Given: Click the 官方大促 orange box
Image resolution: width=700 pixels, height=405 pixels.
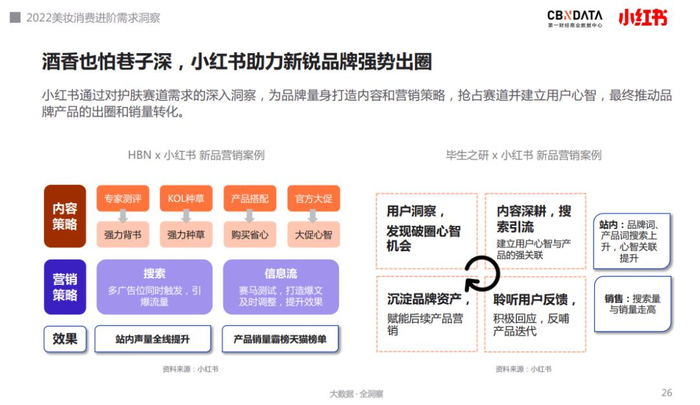Looking at the screenshot, I should [x=313, y=198].
